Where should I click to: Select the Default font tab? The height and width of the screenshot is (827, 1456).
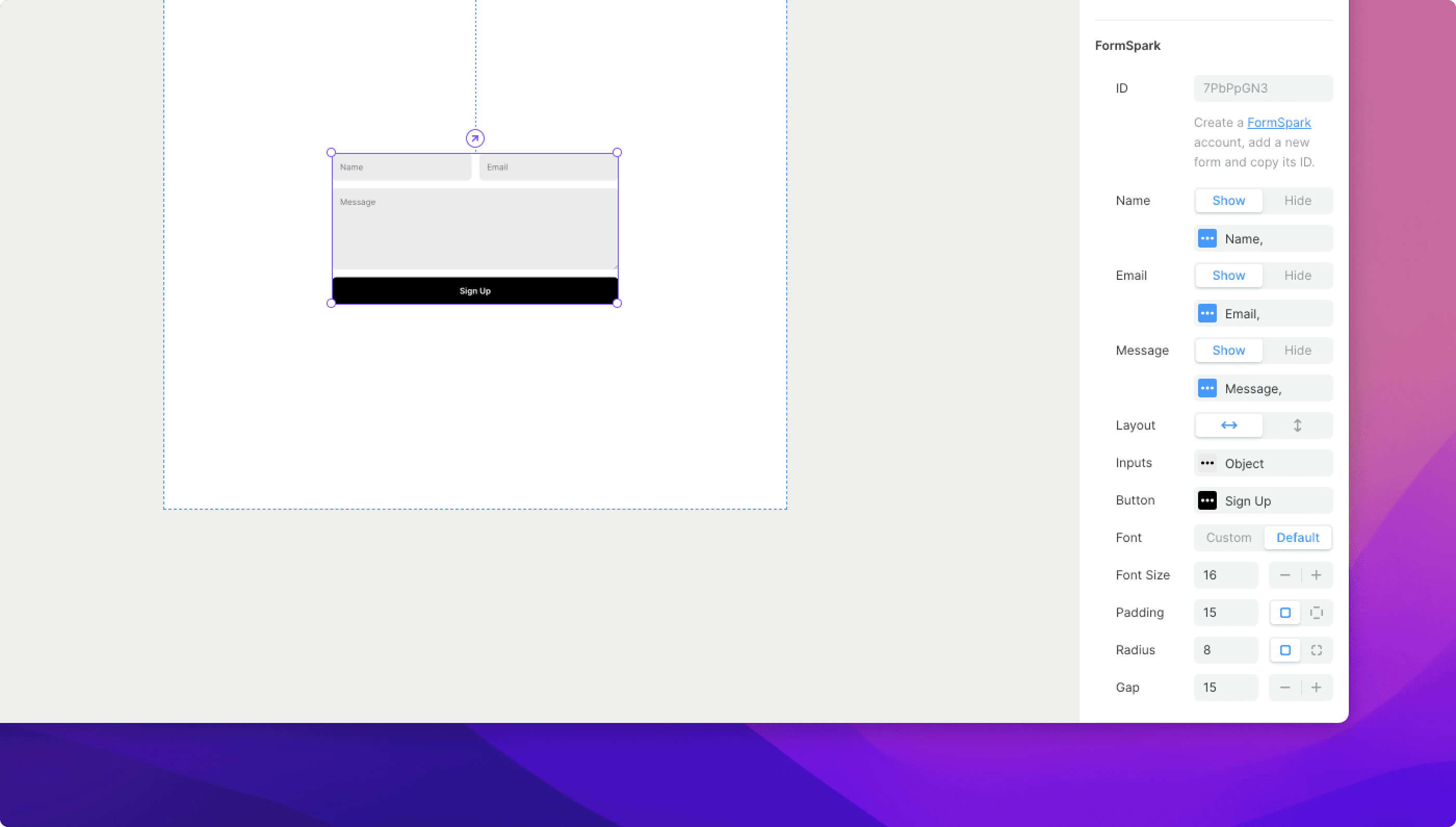pos(1298,537)
